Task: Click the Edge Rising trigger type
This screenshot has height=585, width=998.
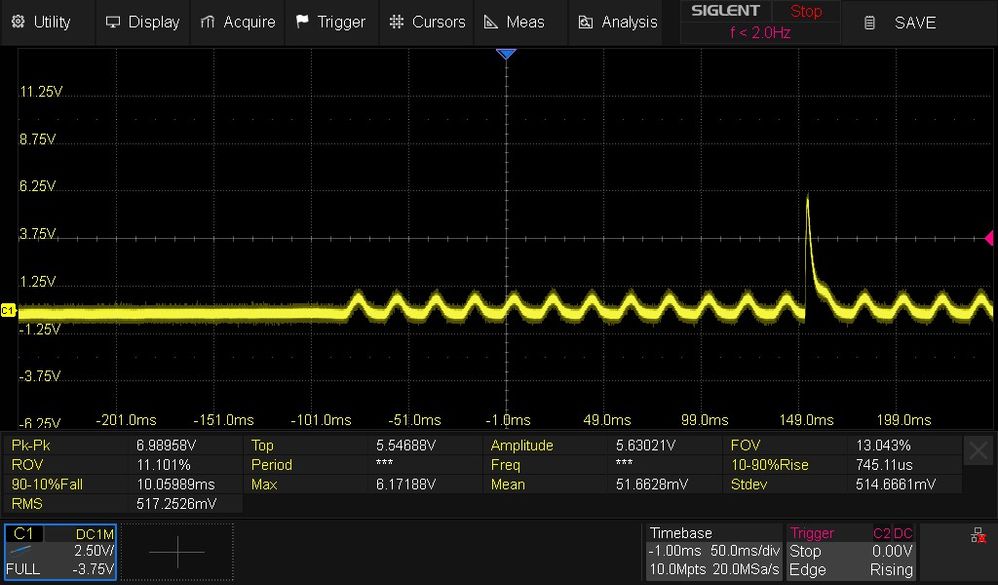Action: [x=851, y=569]
